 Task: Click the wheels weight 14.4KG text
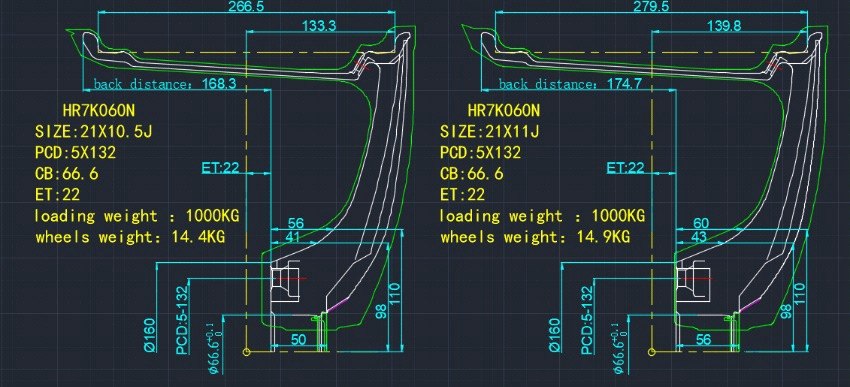[130, 237]
